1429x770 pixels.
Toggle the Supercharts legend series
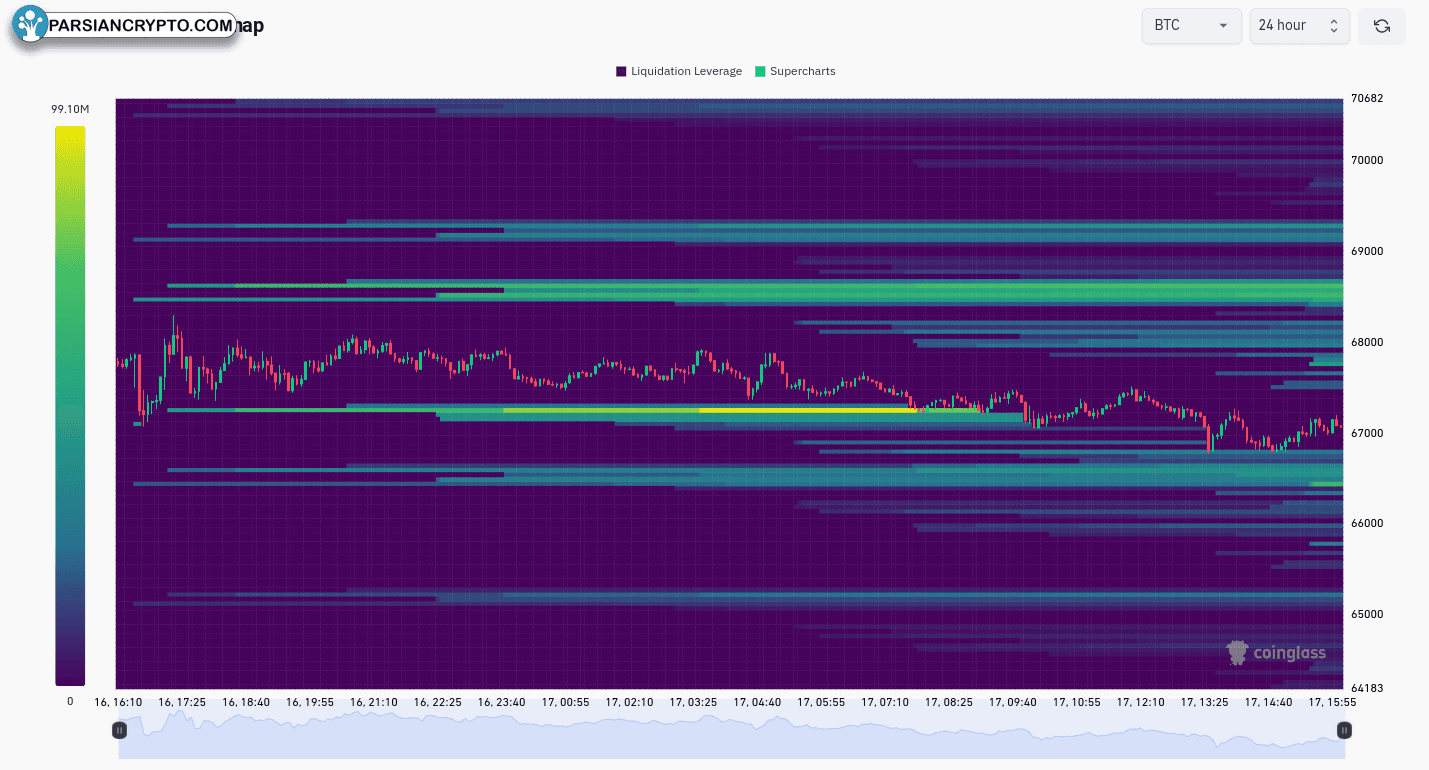point(795,71)
